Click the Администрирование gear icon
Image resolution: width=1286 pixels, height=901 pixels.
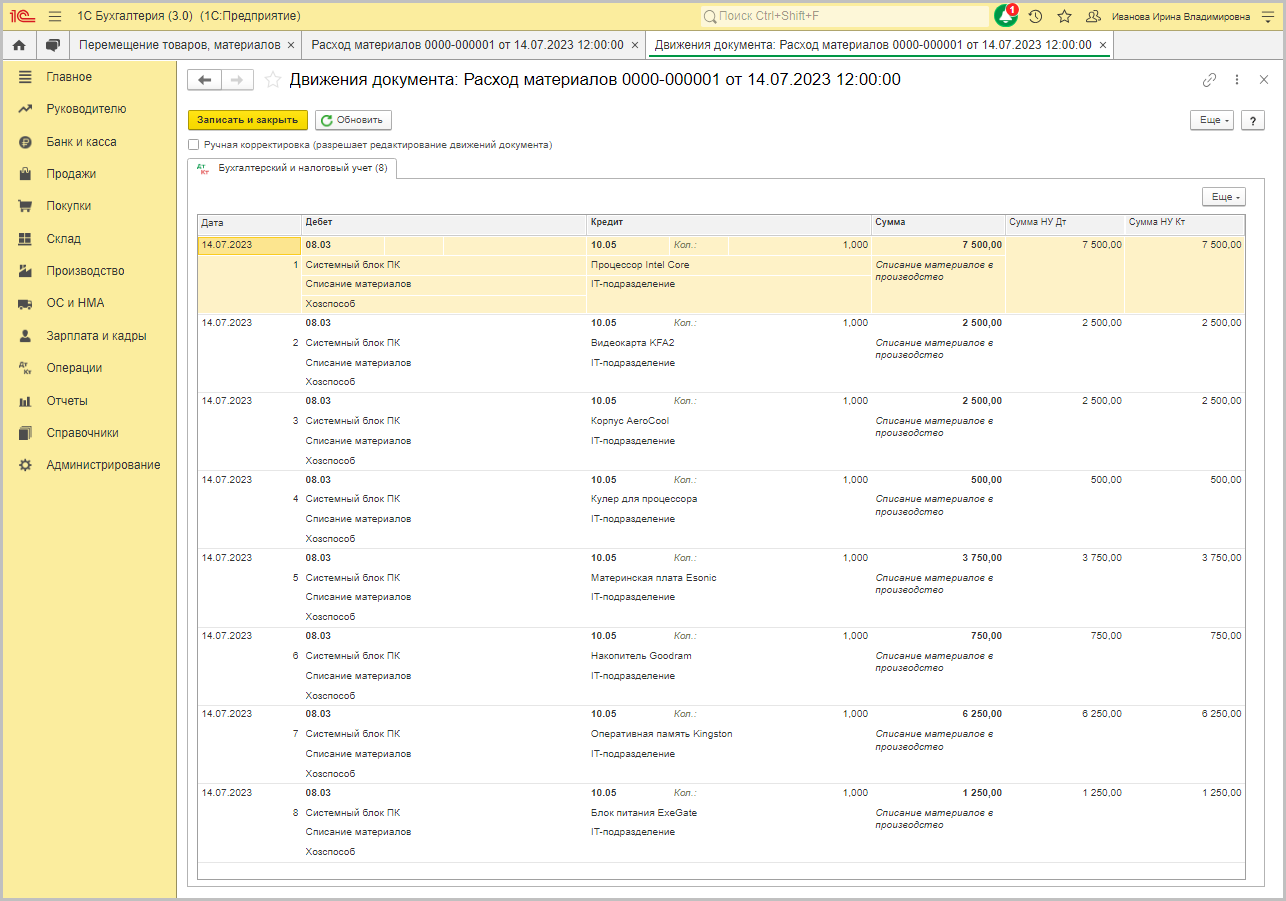pyautogui.click(x=25, y=465)
